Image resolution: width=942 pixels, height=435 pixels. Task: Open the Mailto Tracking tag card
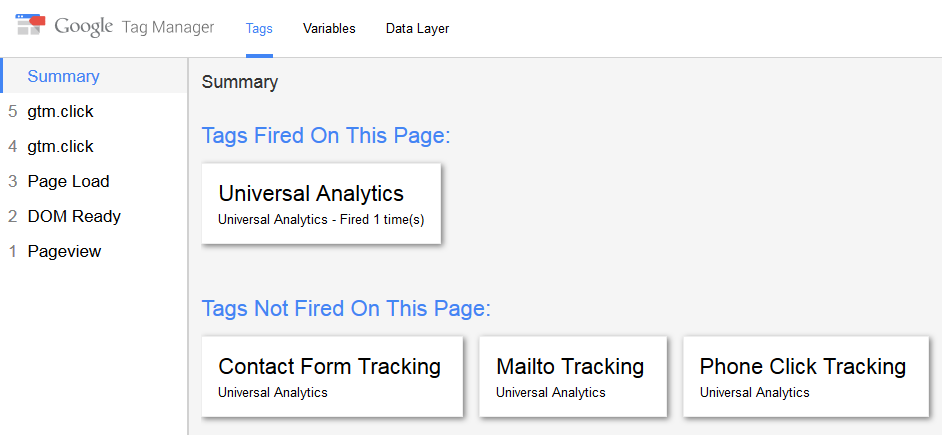pos(573,376)
